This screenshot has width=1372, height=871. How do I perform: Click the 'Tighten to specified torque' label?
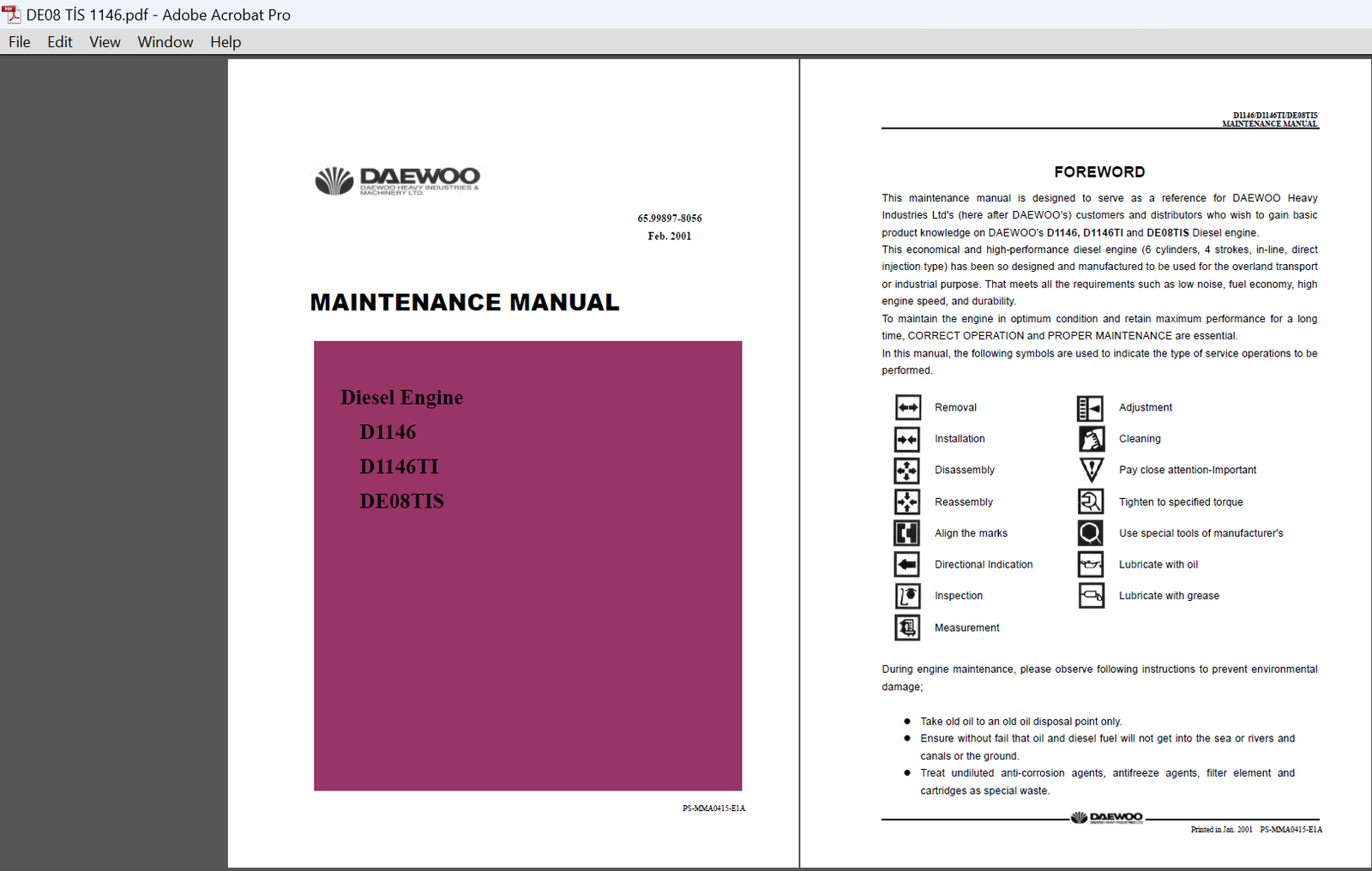point(1181,502)
